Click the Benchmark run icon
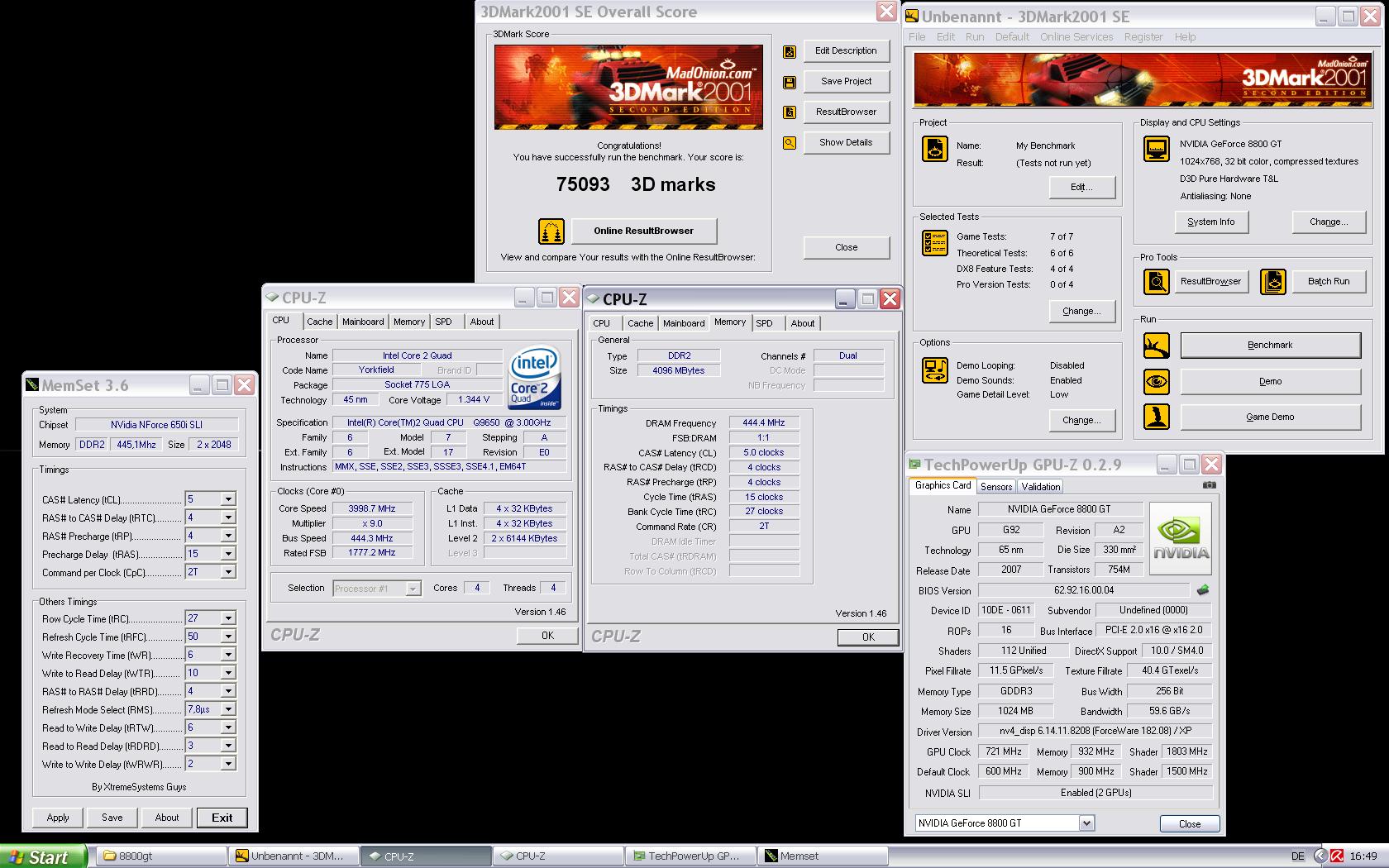Image resolution: width=1389 pixels, height=868 pixels. pyautogui.click(x=1156, y=346)
